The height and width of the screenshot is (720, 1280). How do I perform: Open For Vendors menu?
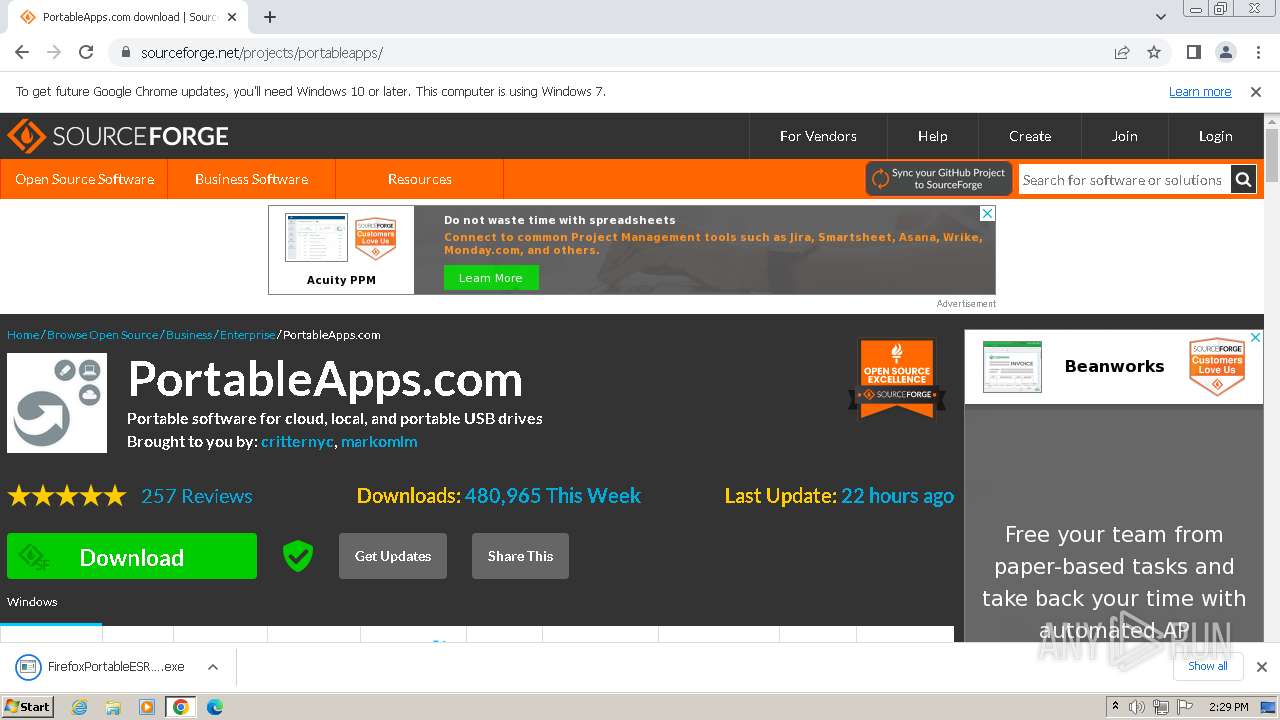tap(818, 136)
